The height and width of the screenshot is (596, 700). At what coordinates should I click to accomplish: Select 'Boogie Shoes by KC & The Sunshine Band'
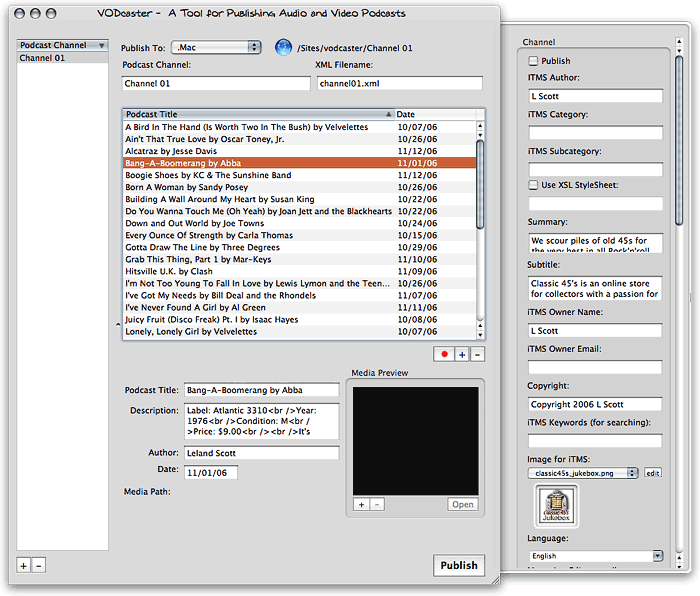point(300,175)
